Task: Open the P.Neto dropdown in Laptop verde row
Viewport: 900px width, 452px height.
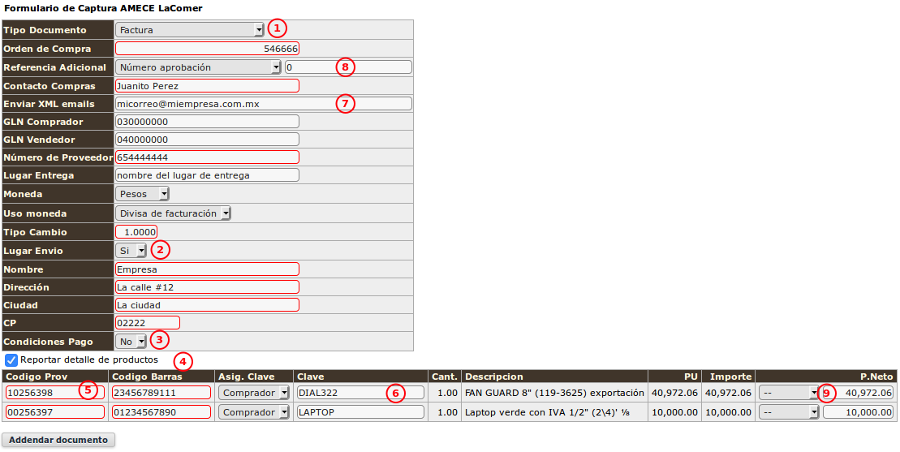Action: coord(789,412)
